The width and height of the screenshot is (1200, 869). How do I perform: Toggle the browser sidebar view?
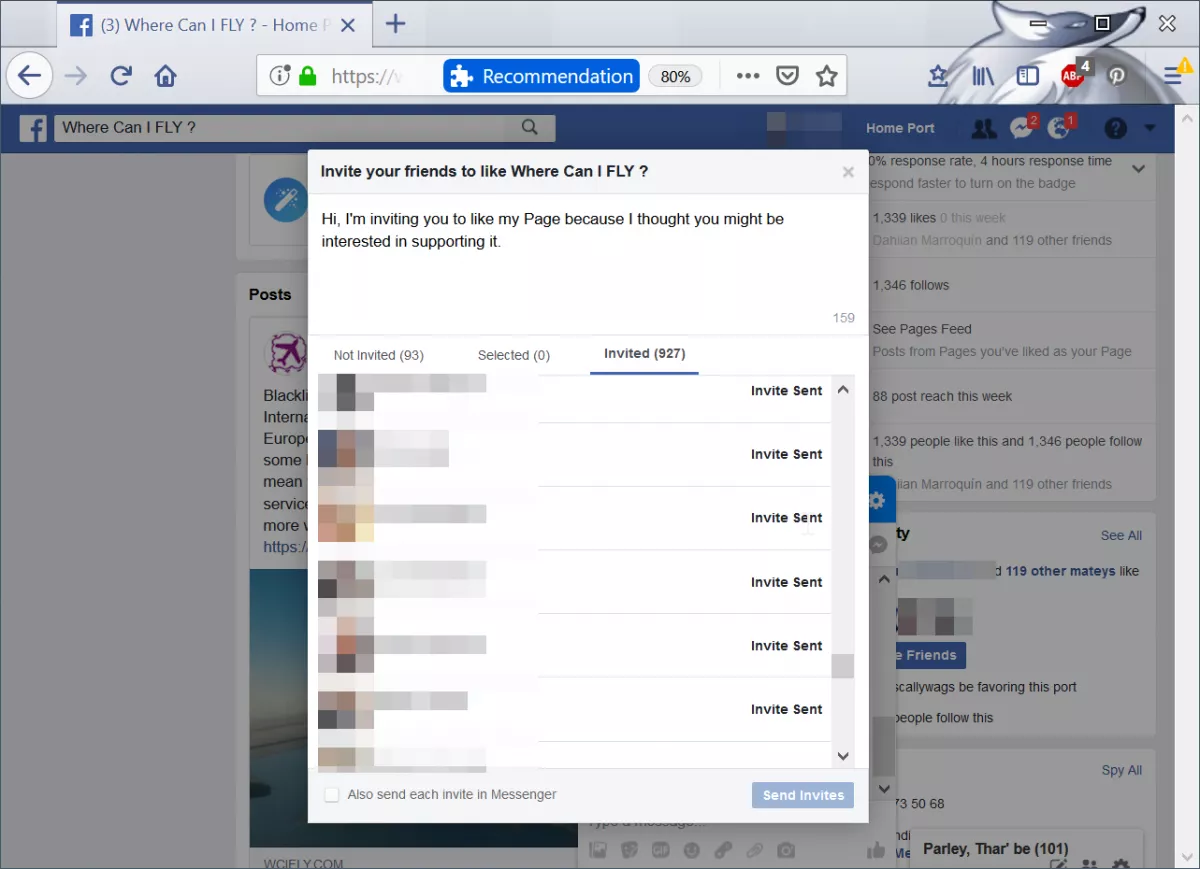1028,76
